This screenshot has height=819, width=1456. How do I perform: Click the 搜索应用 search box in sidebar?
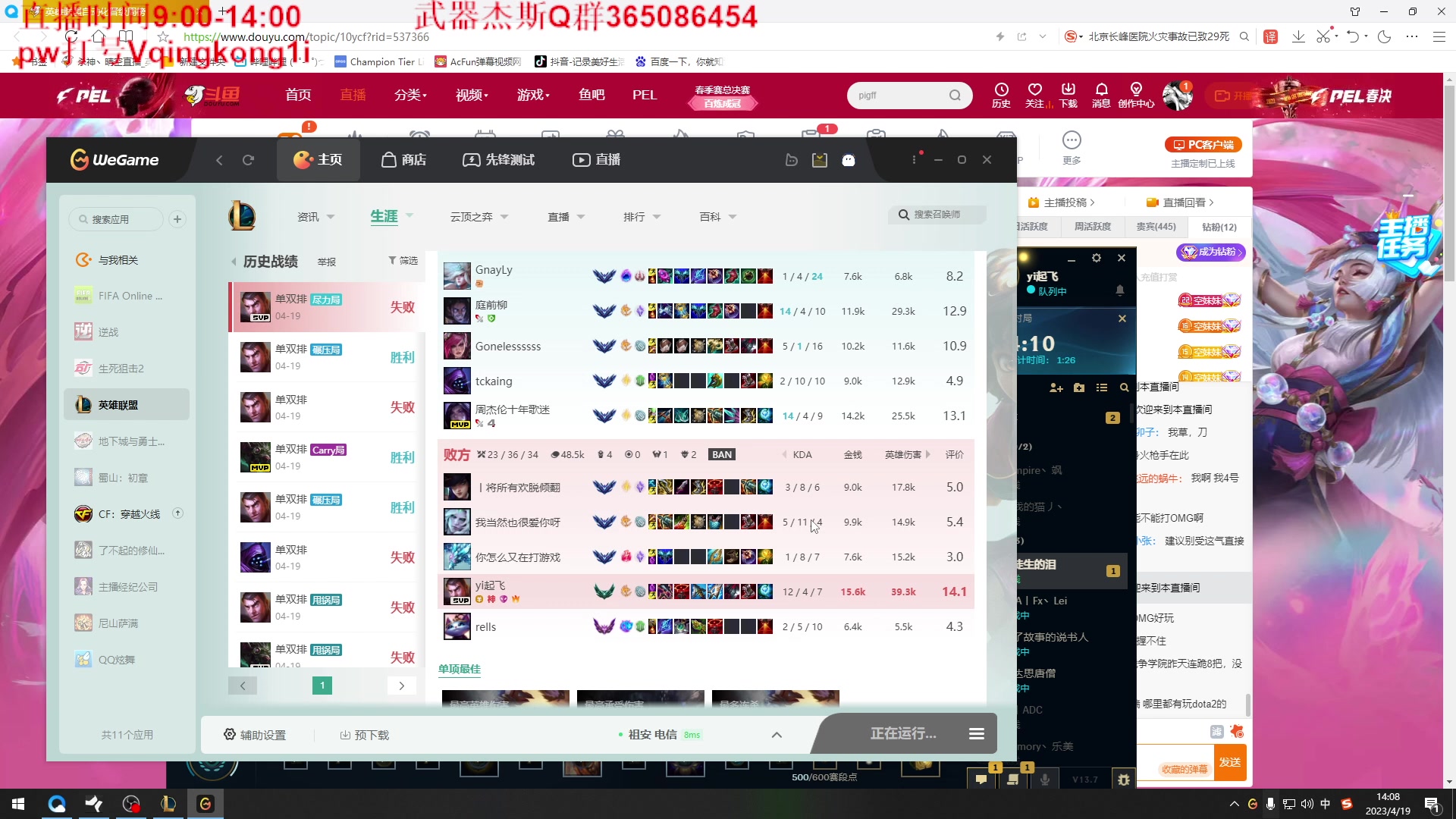(x=116, y=219)
